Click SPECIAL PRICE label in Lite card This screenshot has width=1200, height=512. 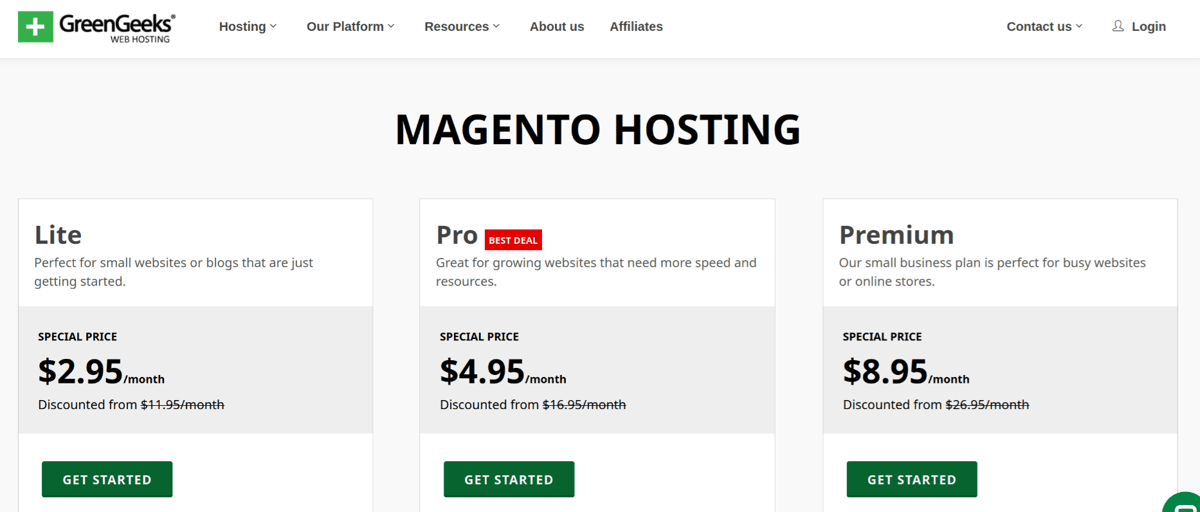coord(77,337)
